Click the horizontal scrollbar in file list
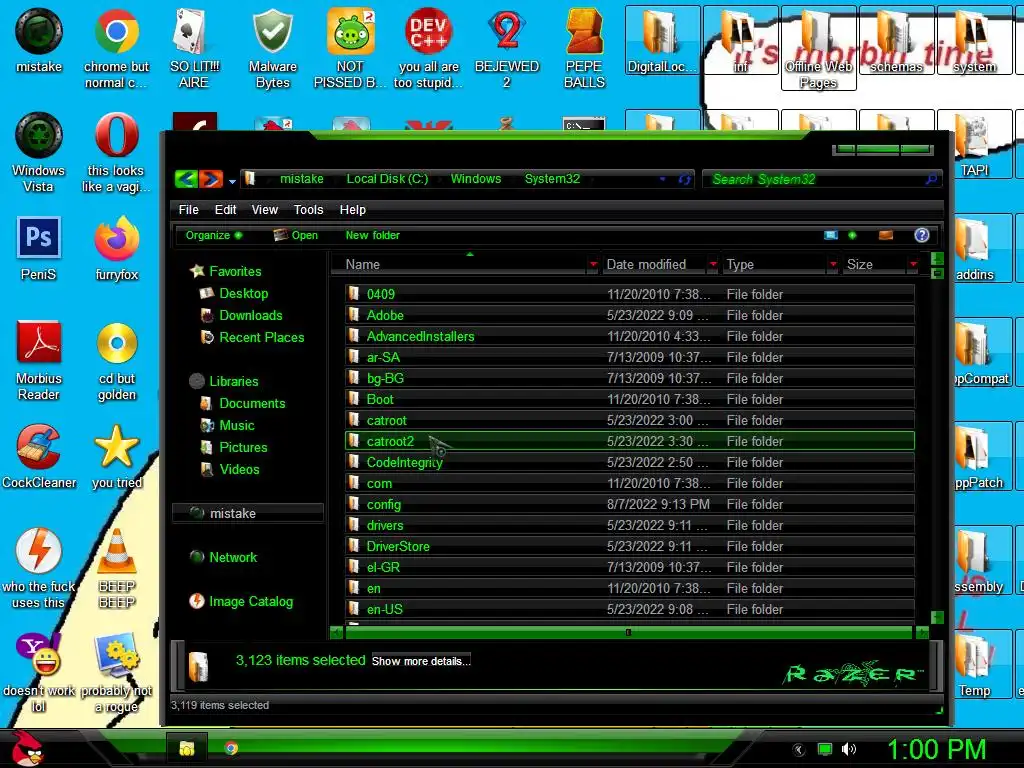This screenshot has width=1024, height=768. click(628, 632)
